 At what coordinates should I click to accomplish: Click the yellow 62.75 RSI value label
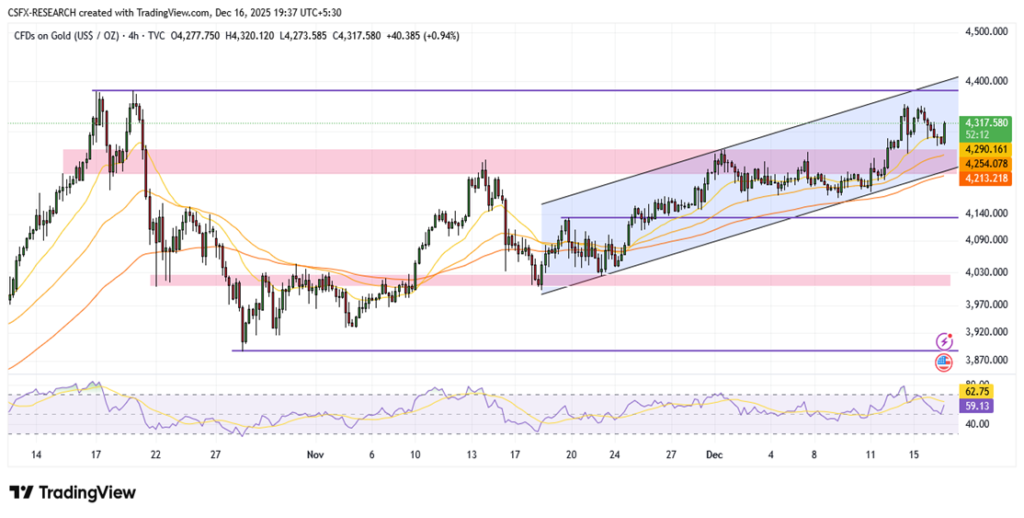coord(976,393)
